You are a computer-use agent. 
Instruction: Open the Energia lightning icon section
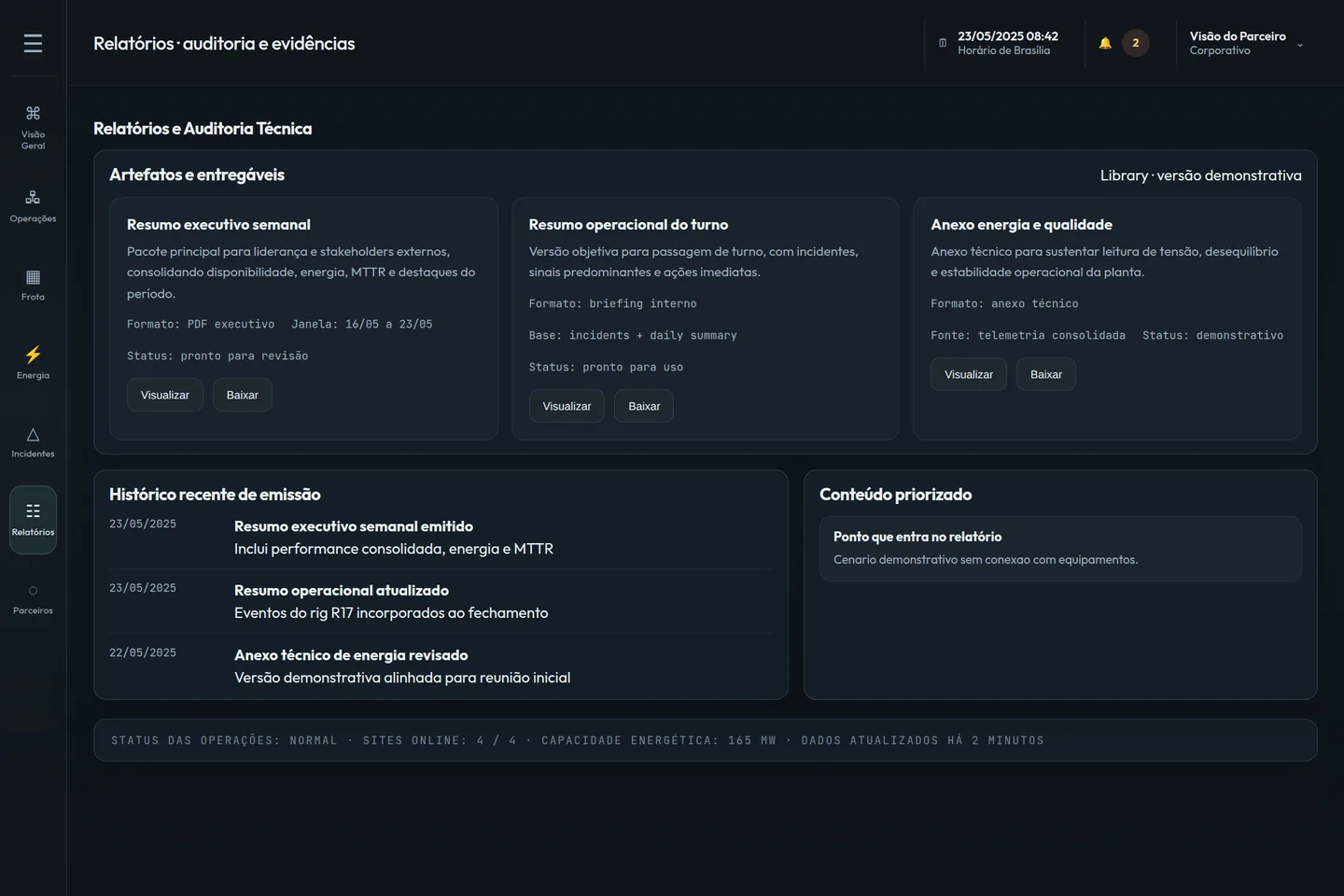coord(33,363)
